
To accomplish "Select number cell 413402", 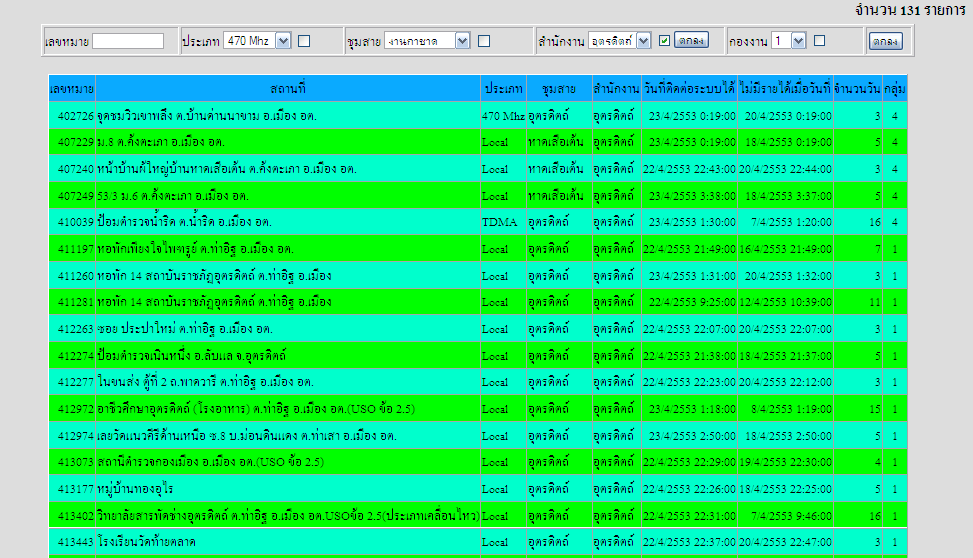I will tap(72, 516).
